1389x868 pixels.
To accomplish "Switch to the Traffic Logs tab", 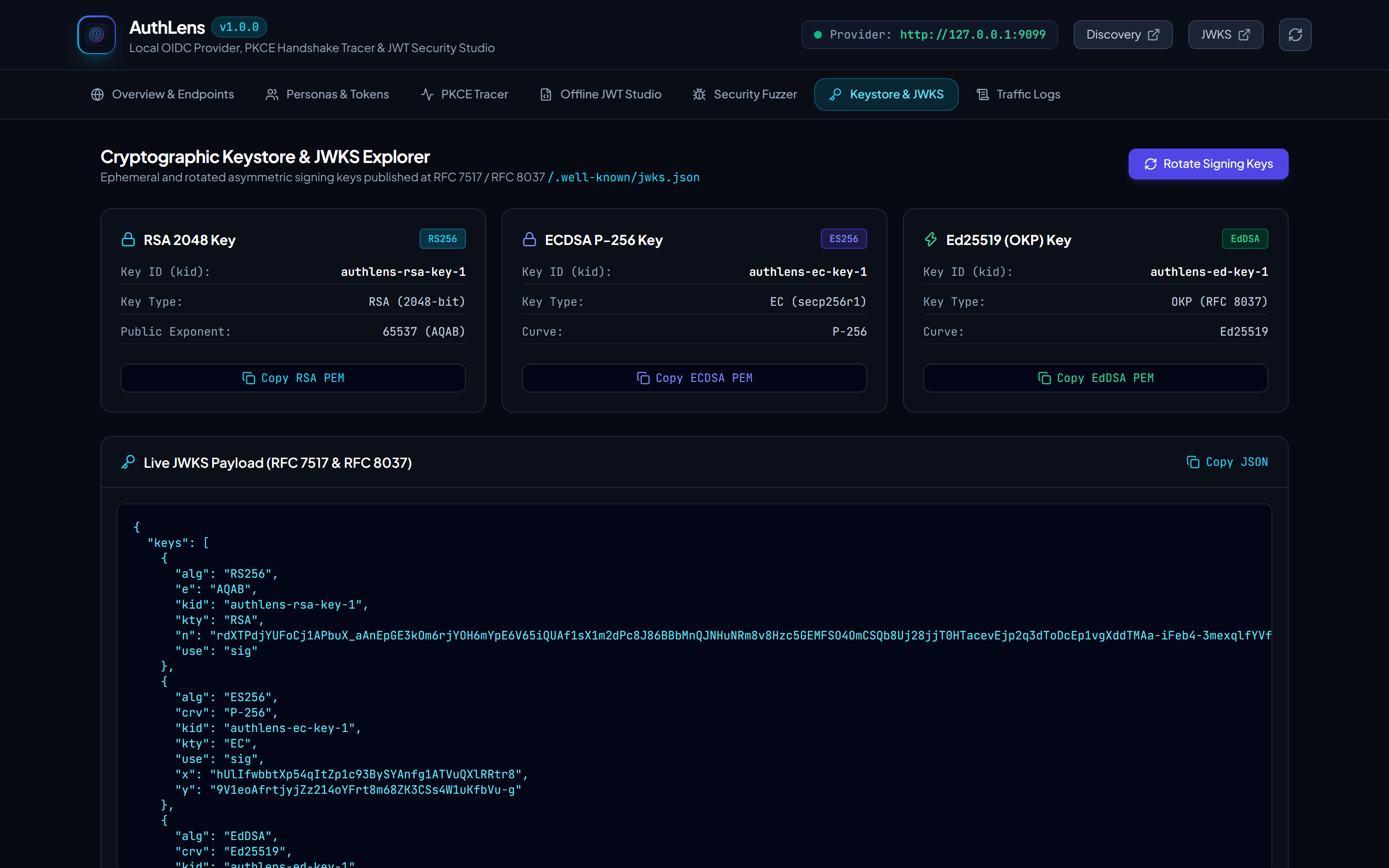I will click(1018, 94).
